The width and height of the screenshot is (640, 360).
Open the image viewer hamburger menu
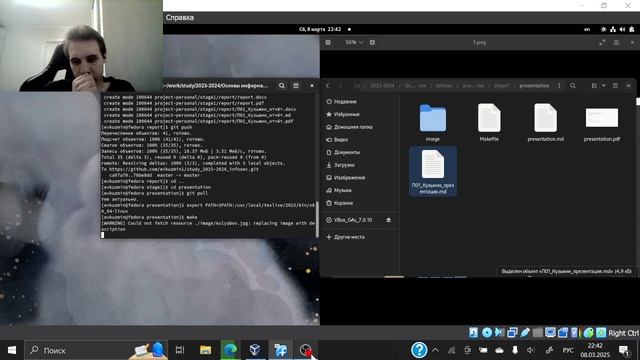pyautogui.click(x=616, y=42)
